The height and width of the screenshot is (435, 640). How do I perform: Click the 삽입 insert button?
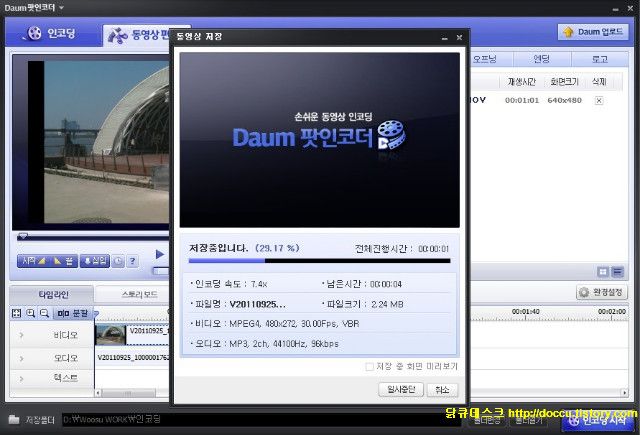point(95,261)
